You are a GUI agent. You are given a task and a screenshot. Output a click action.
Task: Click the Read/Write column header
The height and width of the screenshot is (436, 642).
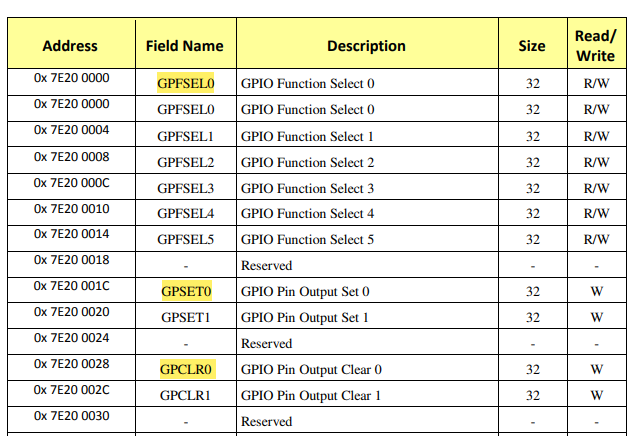(596, 46)
